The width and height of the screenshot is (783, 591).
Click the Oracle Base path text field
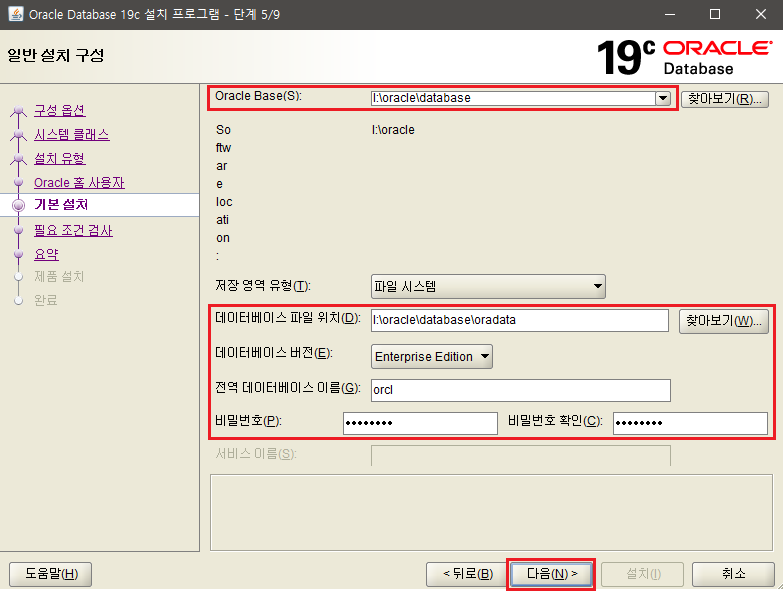click(x=513, y=98)
